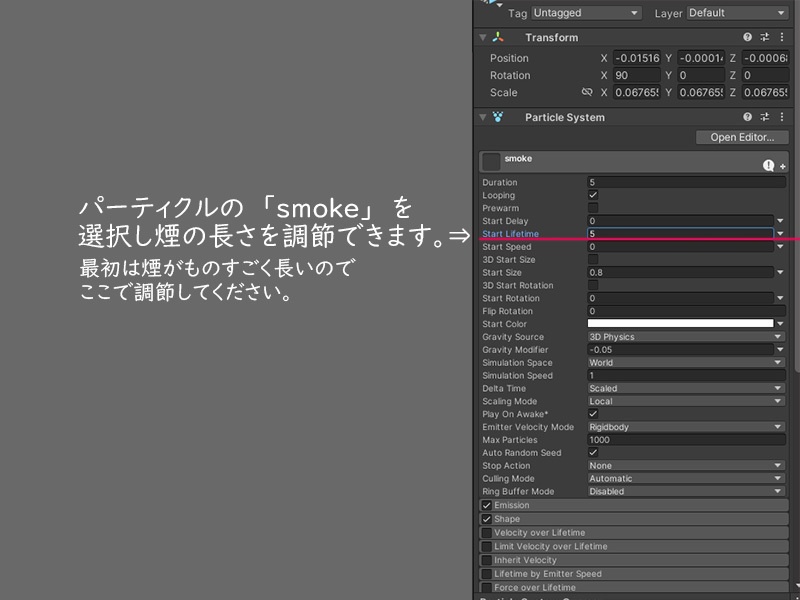Open Ring Buffer Mode dropdown showing Disabled
The image size is (800, 600).
(686, 491)
